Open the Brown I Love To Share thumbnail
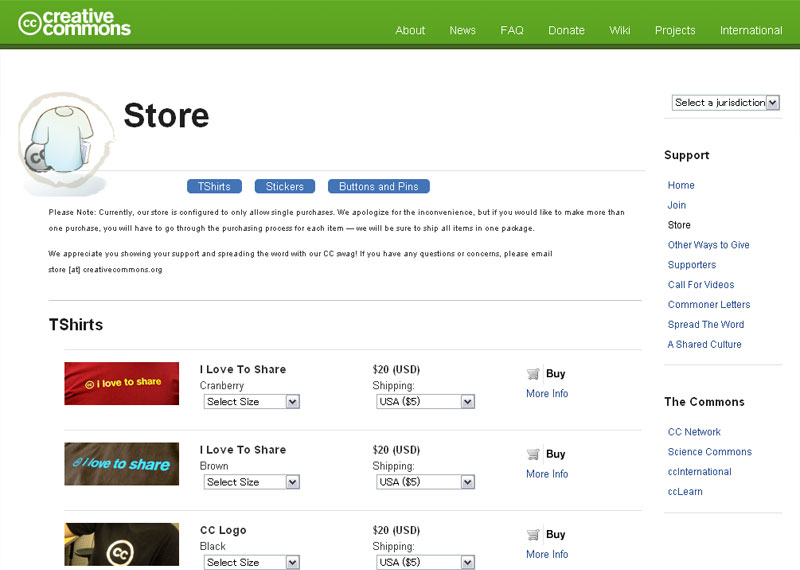 (122, 463)
